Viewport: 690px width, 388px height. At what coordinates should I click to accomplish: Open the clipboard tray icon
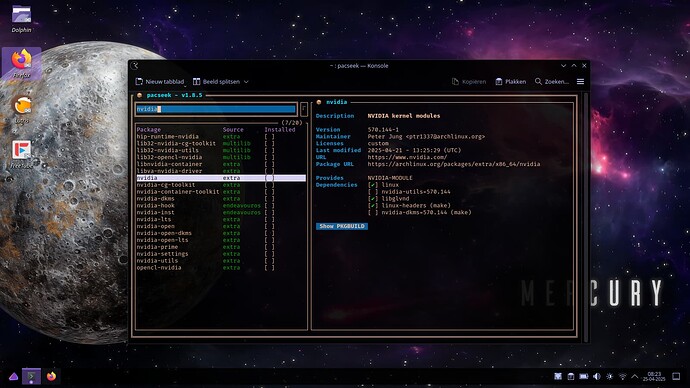(571, 377)
